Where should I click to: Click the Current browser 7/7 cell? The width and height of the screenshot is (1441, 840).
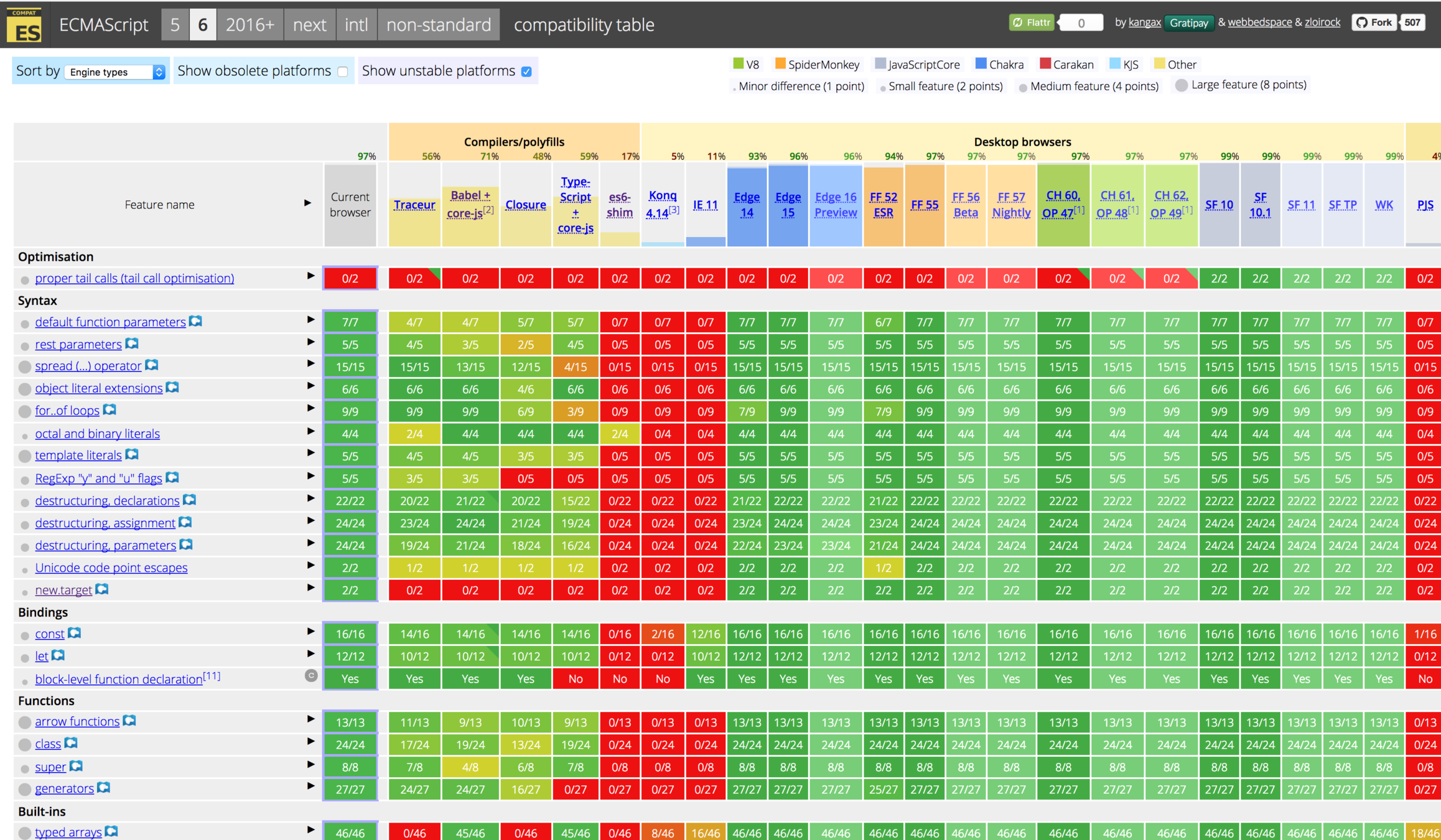[x=350, y=322]
